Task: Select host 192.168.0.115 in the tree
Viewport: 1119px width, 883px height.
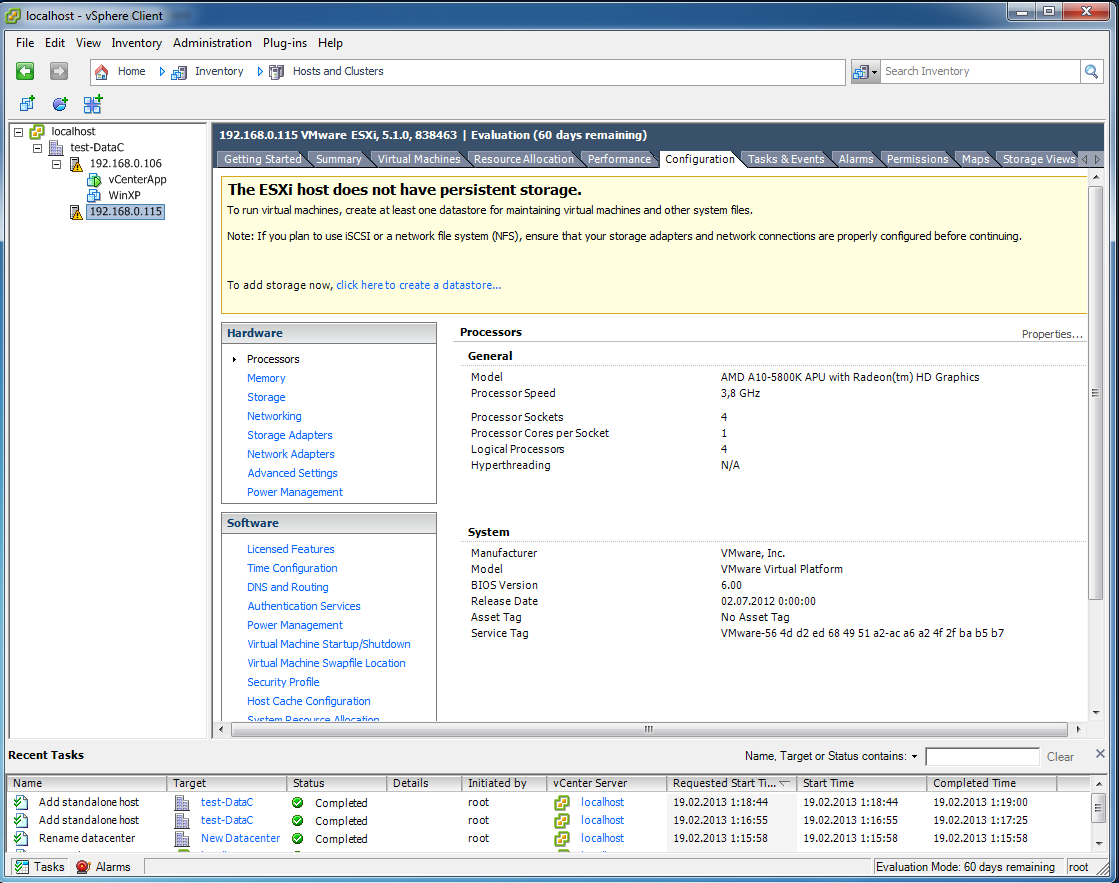Action: [126, 211]
